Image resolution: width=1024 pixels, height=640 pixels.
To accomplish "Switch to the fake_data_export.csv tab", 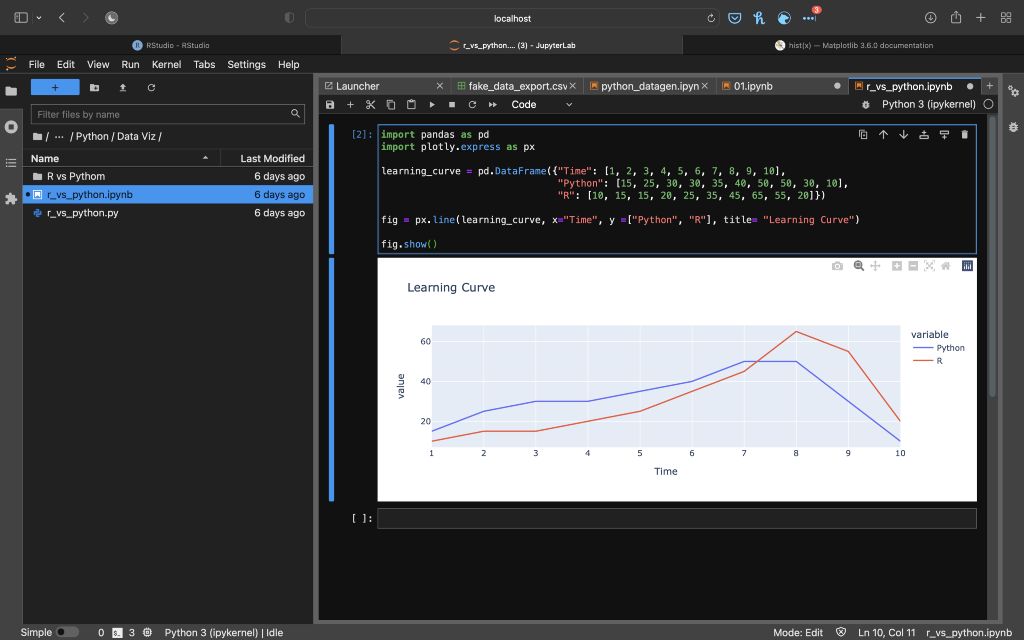I will click(x=517, y=86).
